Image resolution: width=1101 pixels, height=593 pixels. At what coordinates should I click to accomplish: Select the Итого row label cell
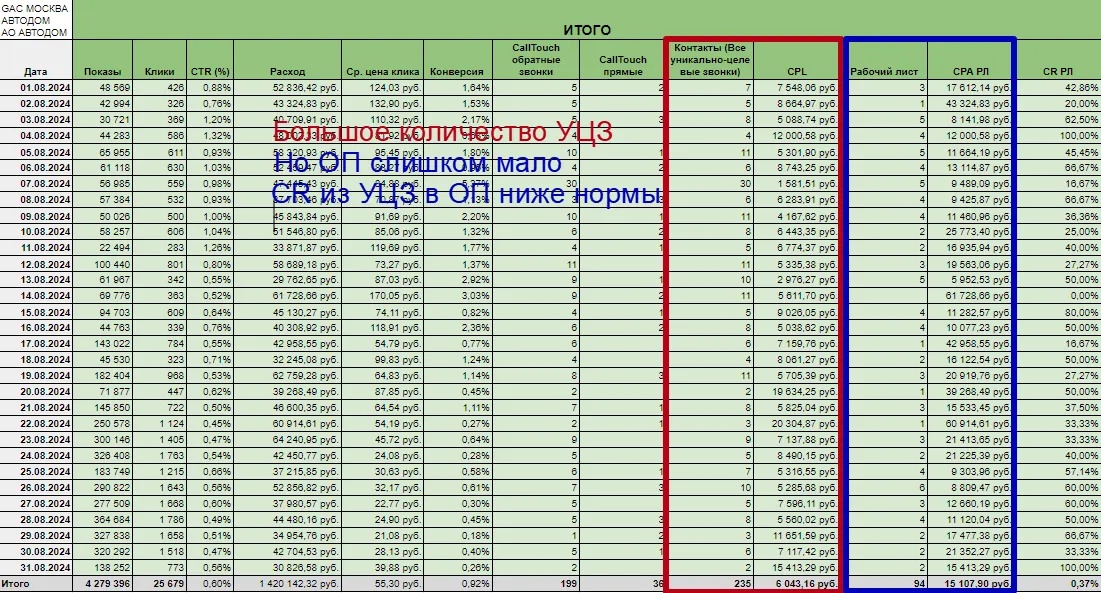[x=36, y=583]
